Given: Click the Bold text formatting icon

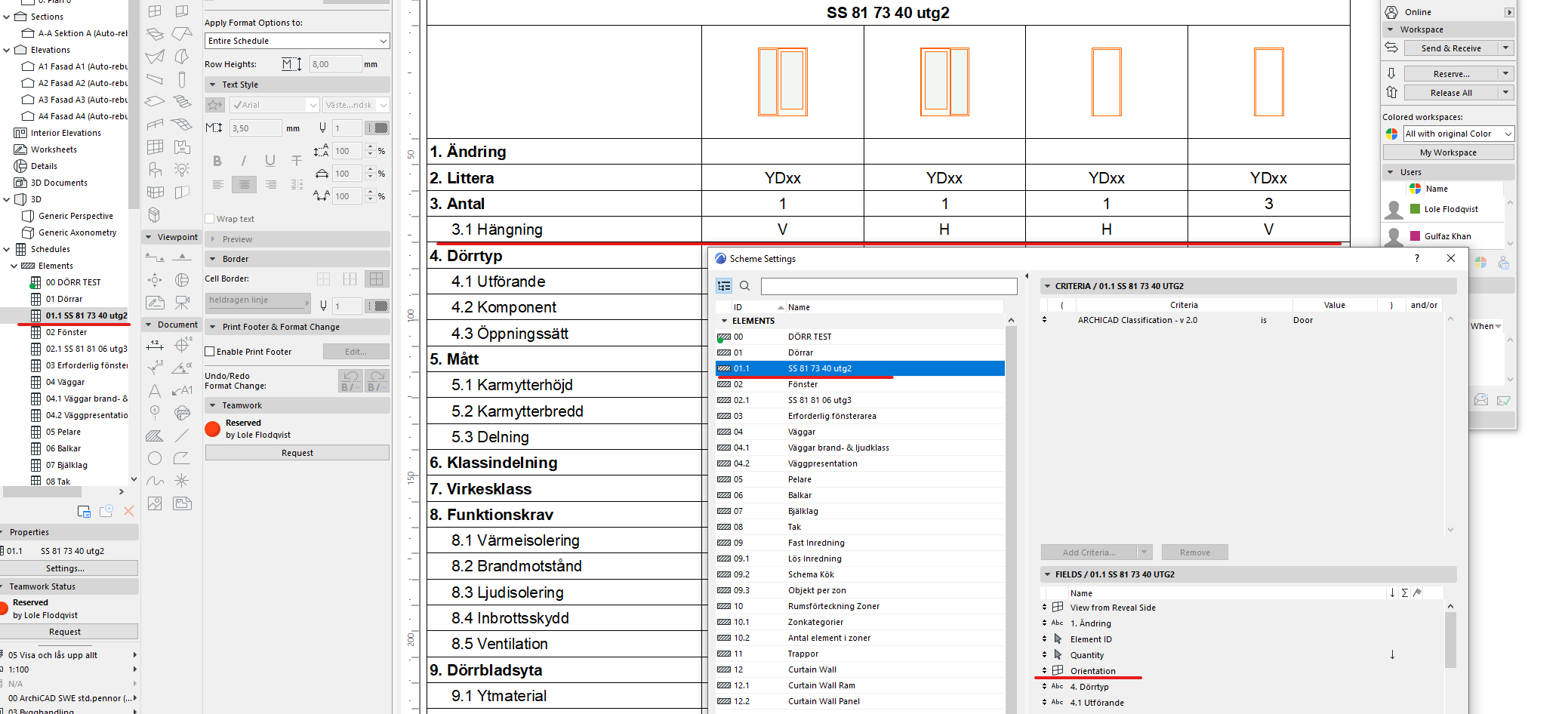Looking at the screenshot, I should 217,161.
